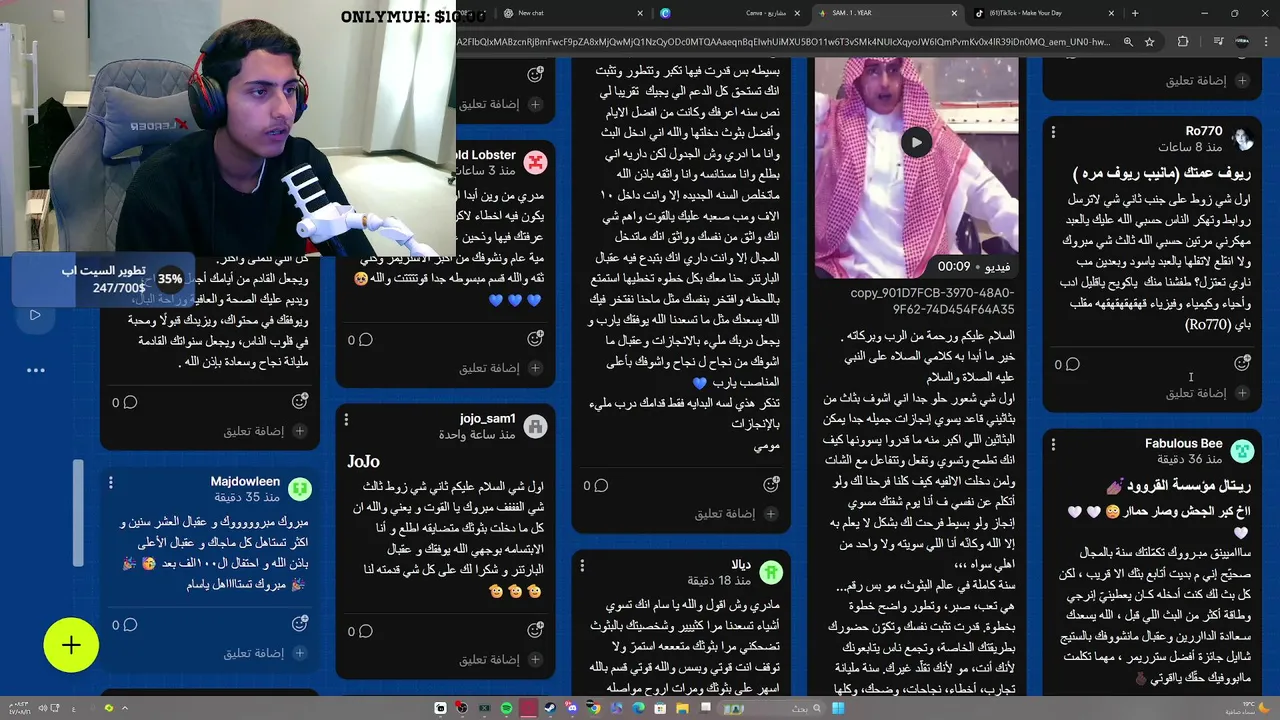Open comments count on the مومي post
The image size is (1280, 720).
(x=595, y=486)
